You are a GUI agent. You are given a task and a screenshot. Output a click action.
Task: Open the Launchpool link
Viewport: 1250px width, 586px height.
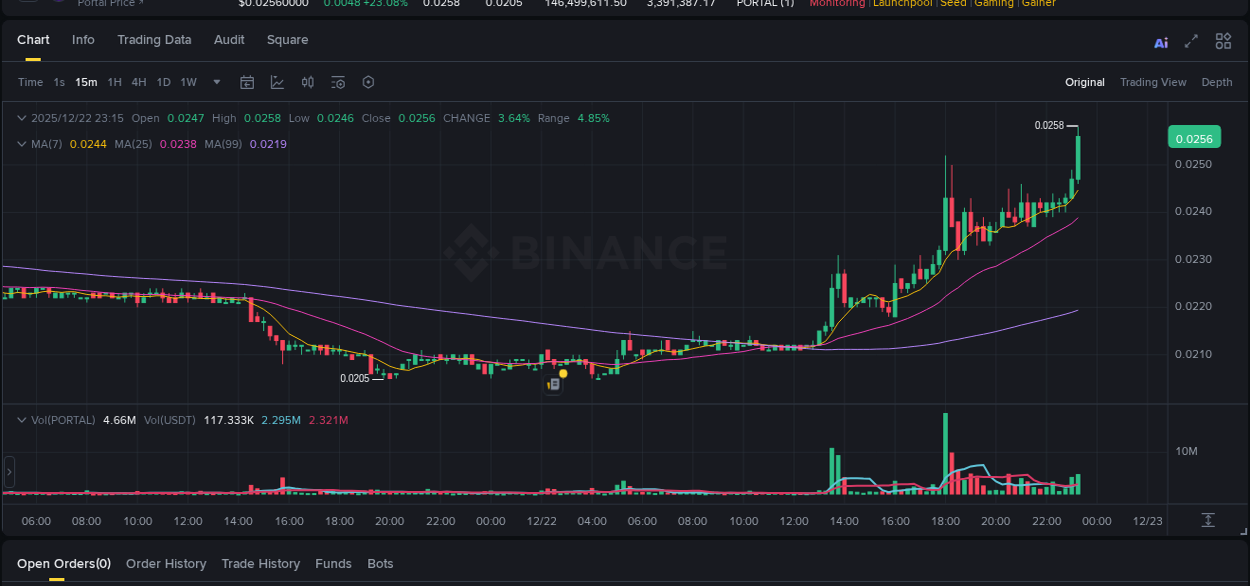click(902, 4)
